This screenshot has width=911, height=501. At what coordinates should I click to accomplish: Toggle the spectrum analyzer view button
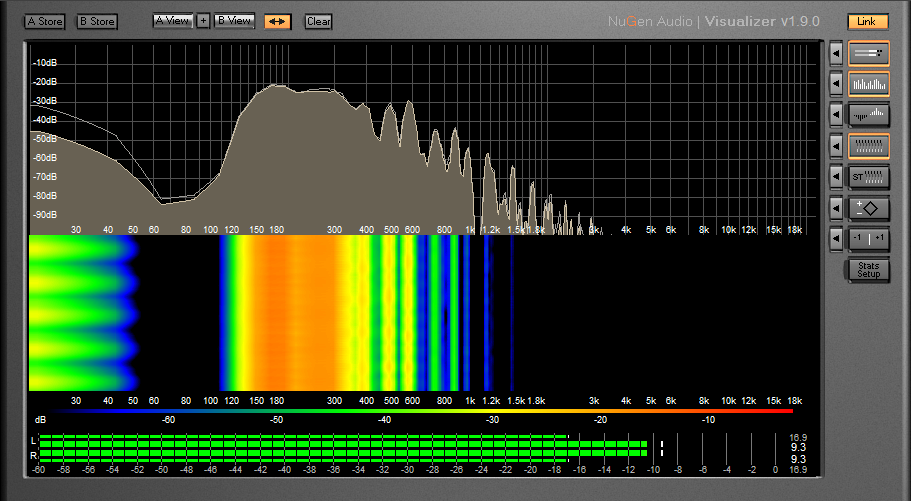point(868,84)
